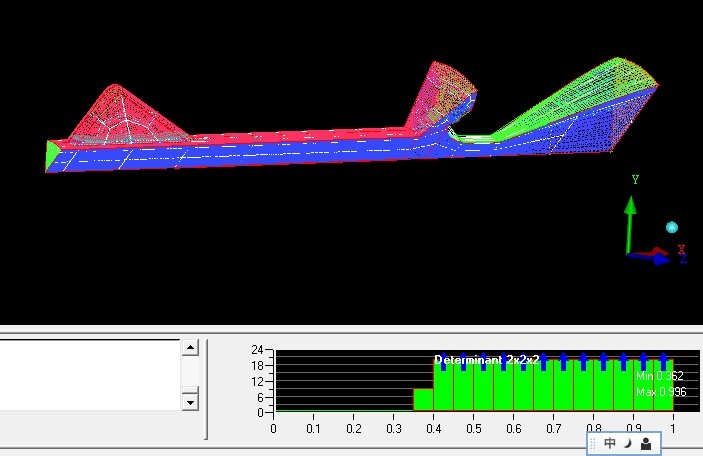Click the cyan isometric view sphere
This screenshot has height=456, width=703.
click(x=672, y=227)
